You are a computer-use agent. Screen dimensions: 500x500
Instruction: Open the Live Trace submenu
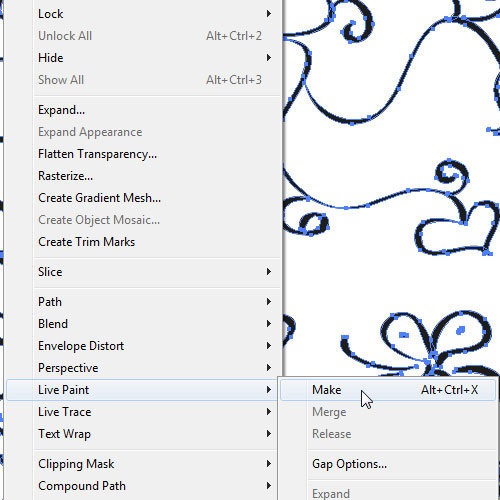[x=157, y=412]
